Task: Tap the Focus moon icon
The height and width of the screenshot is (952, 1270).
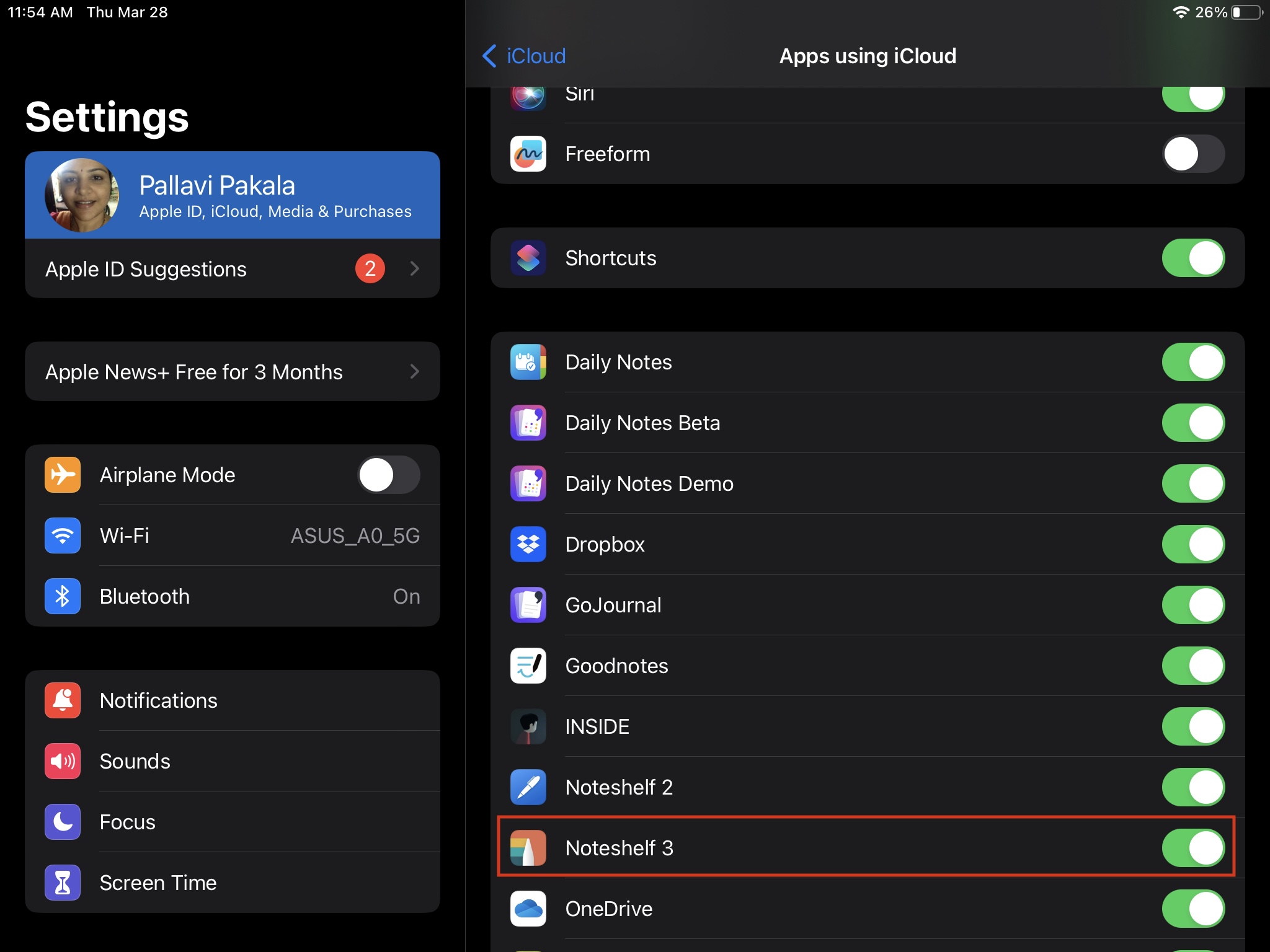Action: coord(63,822)
